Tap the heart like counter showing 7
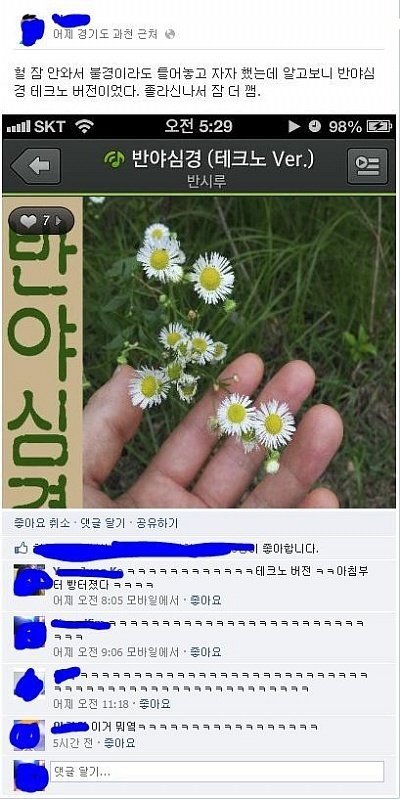400x799 pixels. pyautogui.click(x=41, y=221)
